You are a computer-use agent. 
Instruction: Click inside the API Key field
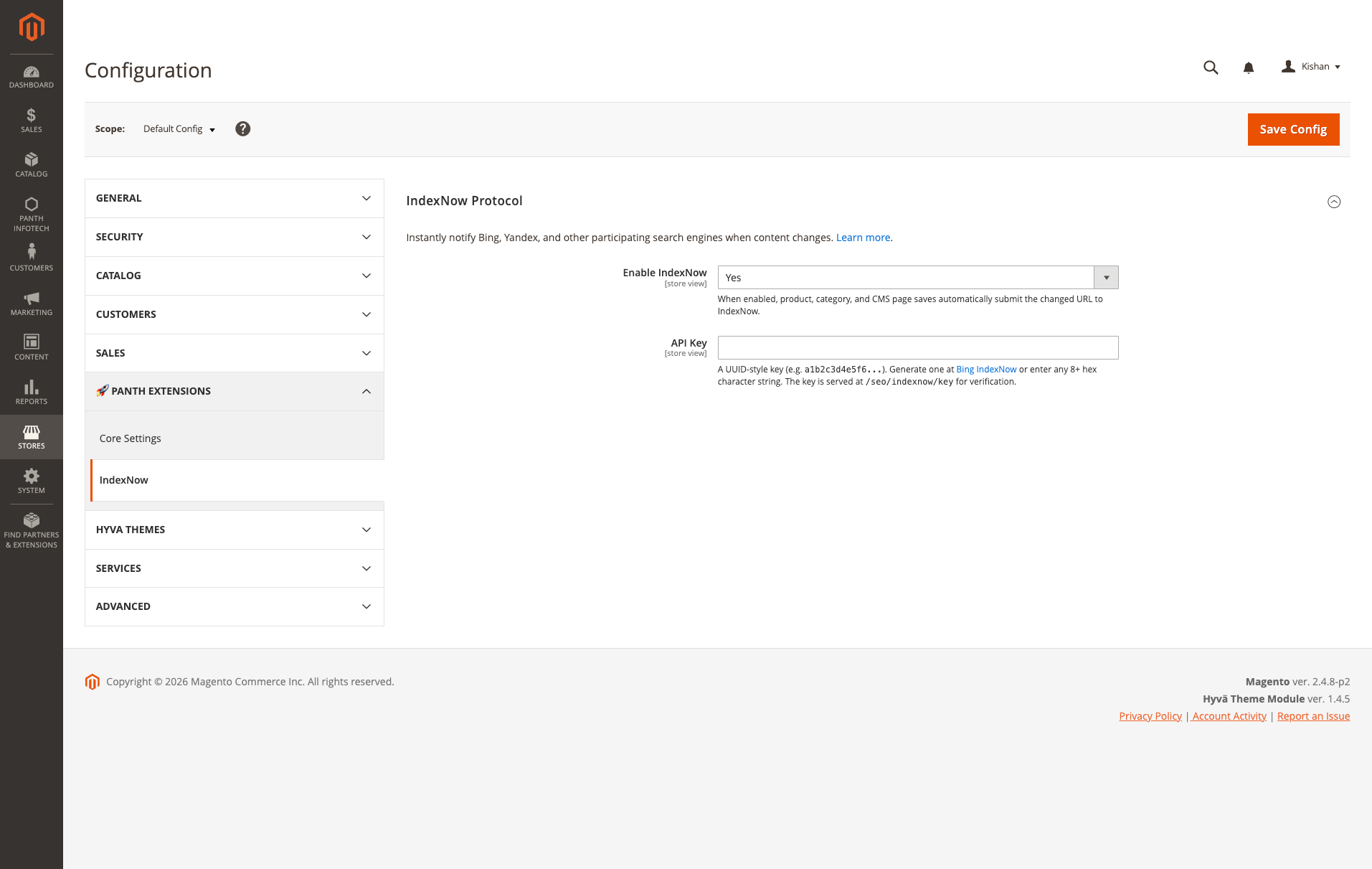tap(917, 347)
